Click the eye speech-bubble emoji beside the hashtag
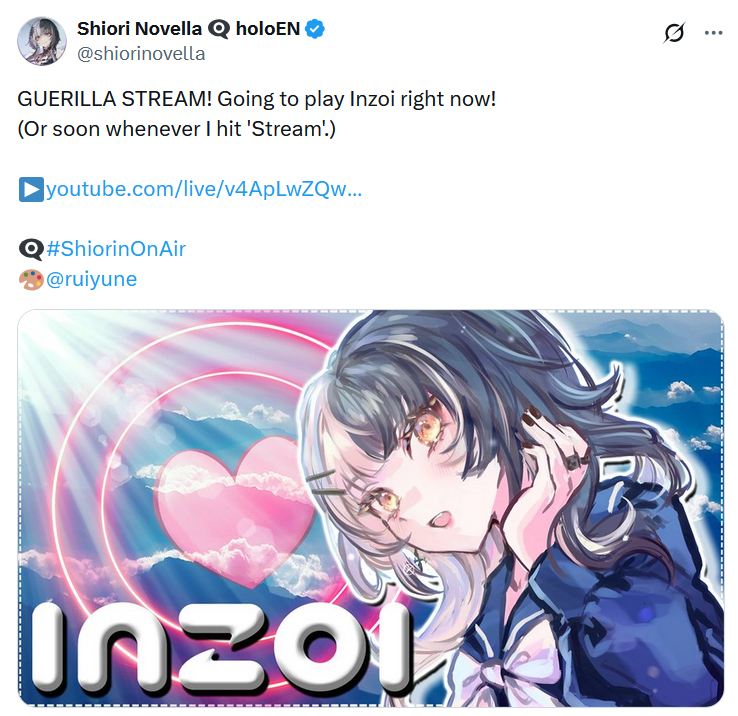Viewport: 738px width, 716px height. point(31,249)
